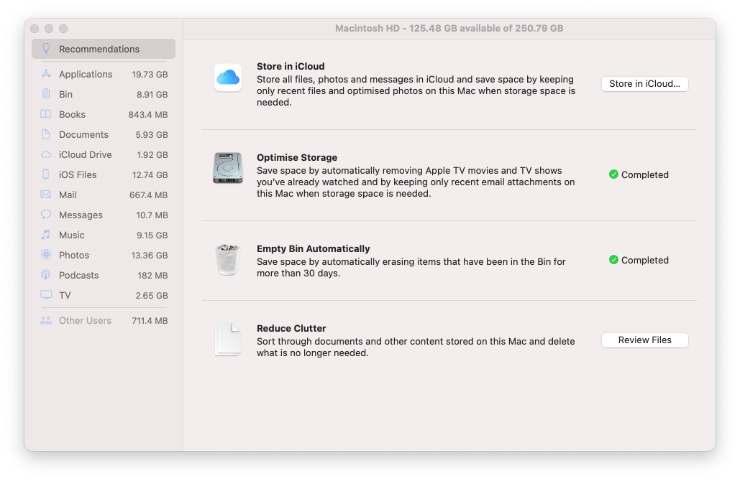Click the Podcasts icon in sidebar

click(46, 275)
